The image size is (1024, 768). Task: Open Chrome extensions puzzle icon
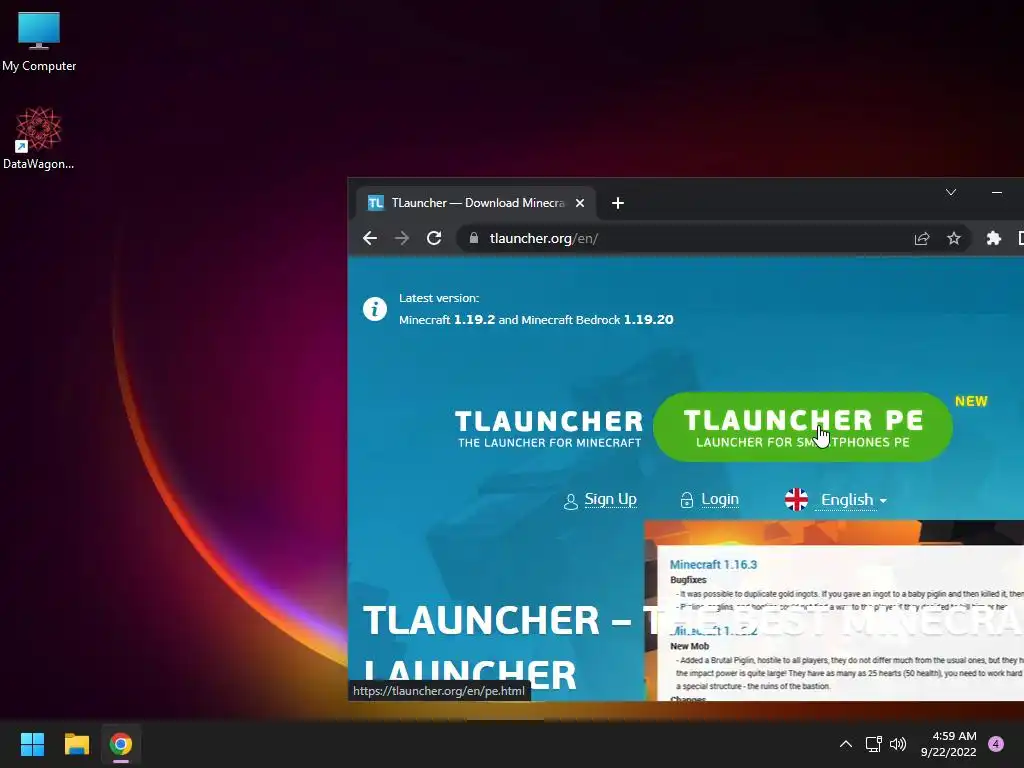993,238
